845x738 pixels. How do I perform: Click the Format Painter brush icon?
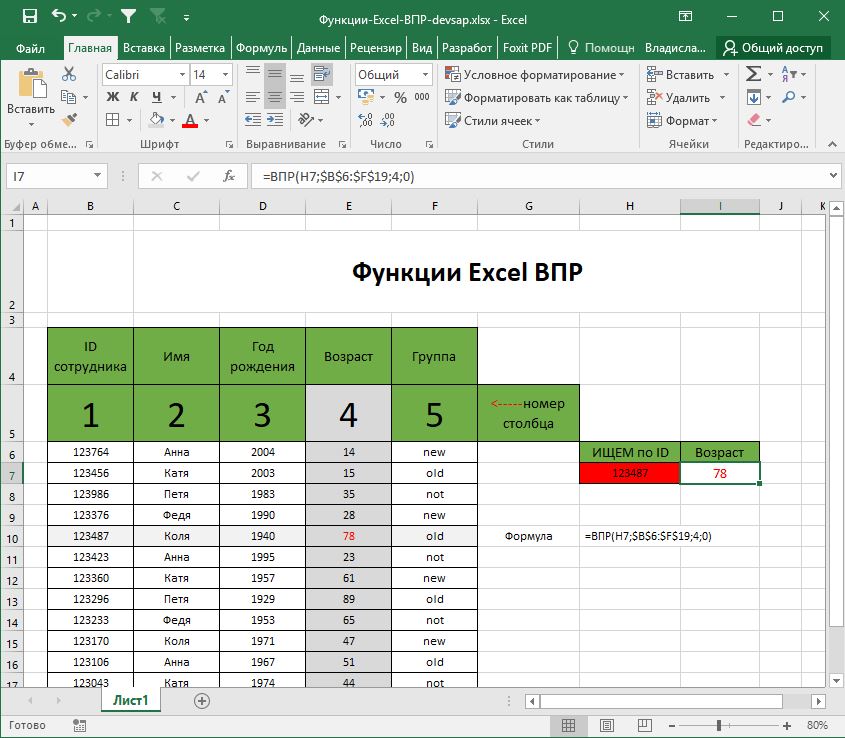tap(69, 120)
